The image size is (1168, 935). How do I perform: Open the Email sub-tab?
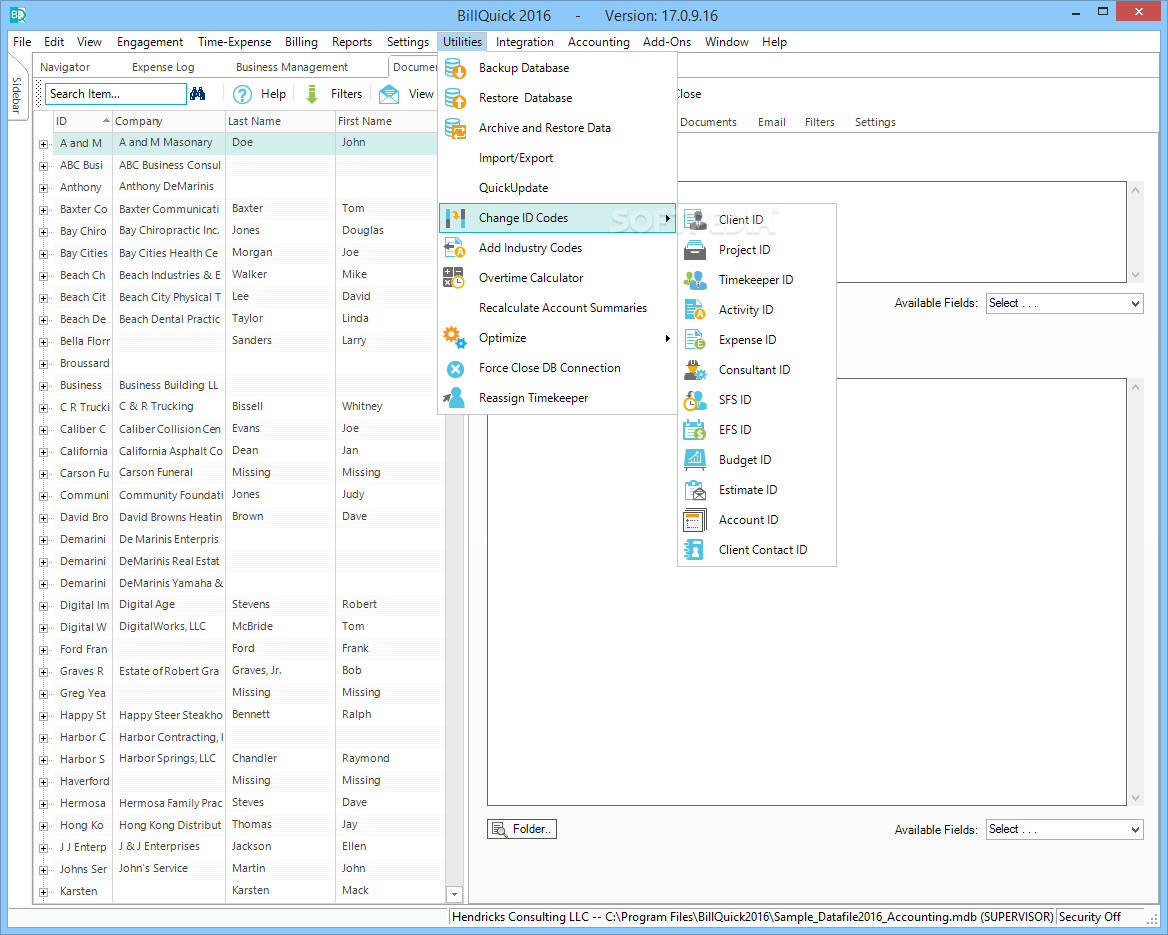[x=772, y=122]
